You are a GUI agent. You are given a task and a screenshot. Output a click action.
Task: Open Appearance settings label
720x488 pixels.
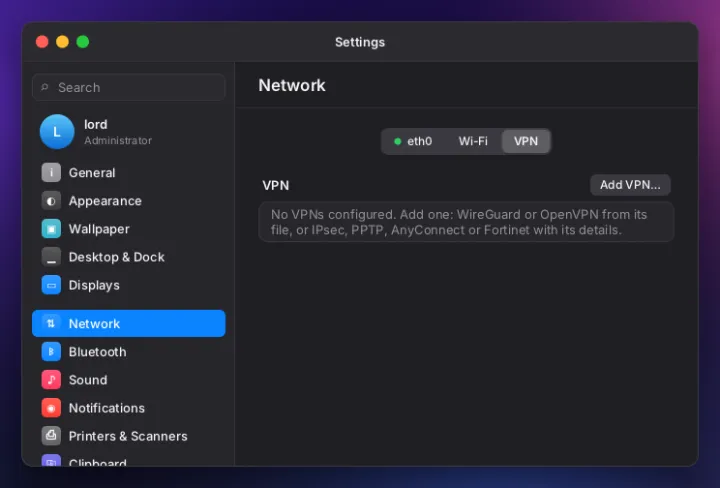tap(105, 201)
